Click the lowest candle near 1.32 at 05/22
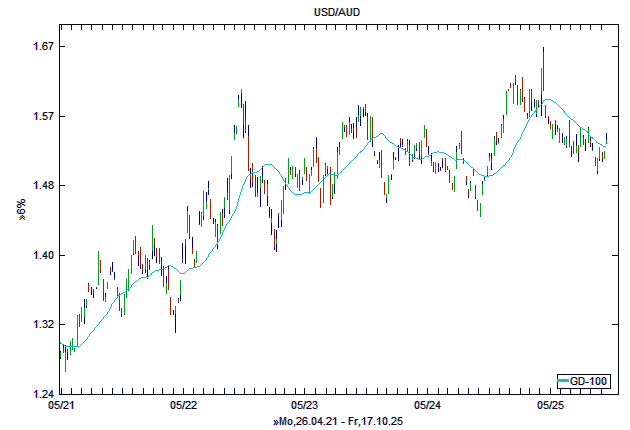The image size is (630, 430). click(x=175, y=318)
